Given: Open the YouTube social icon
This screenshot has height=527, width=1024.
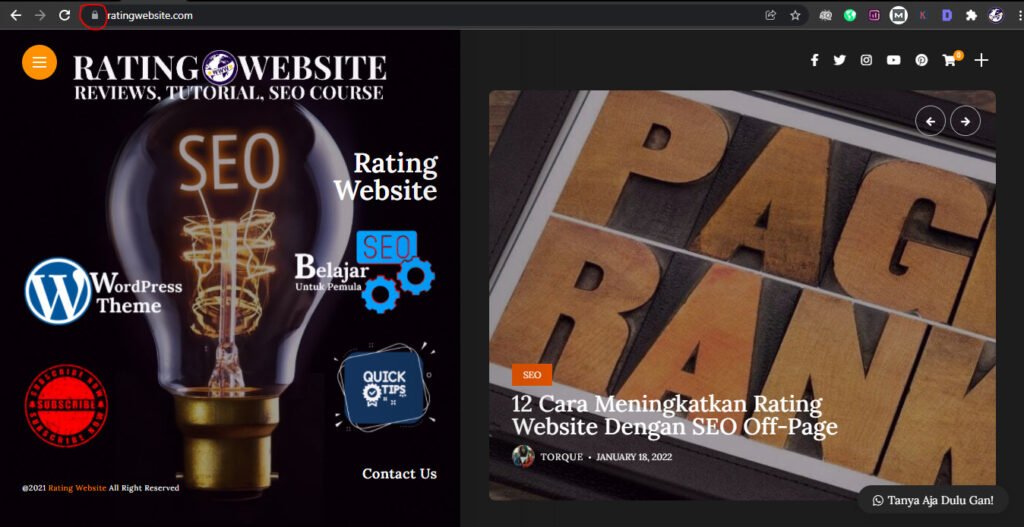Looking at the screenshot, I should pos(893,60).
